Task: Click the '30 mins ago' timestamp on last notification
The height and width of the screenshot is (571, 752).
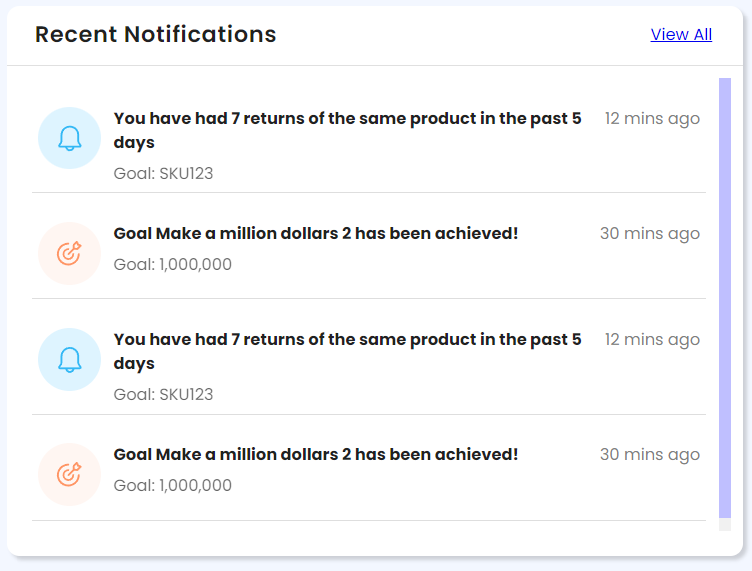Action: point(650,454)
